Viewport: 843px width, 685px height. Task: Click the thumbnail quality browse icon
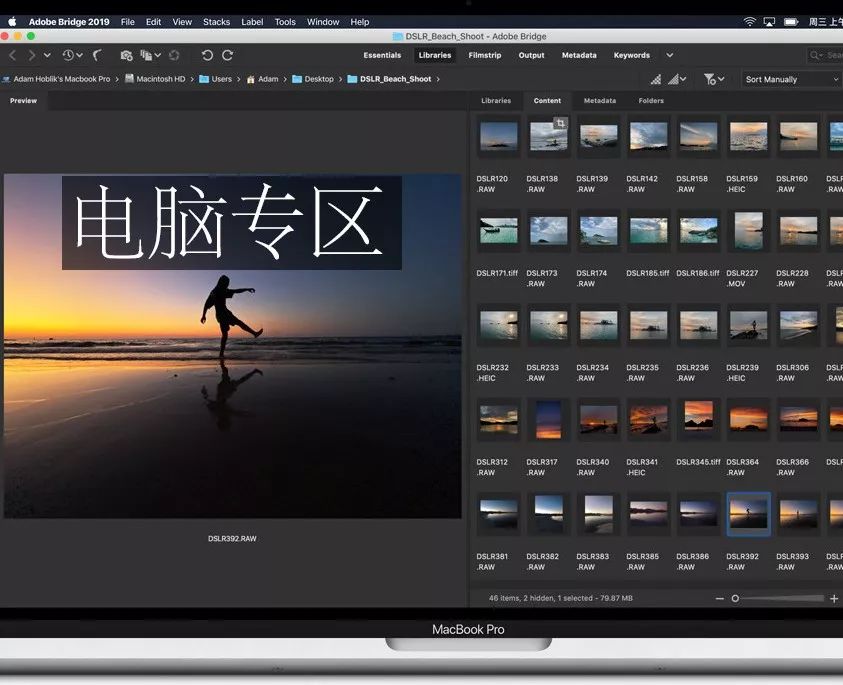656,80
